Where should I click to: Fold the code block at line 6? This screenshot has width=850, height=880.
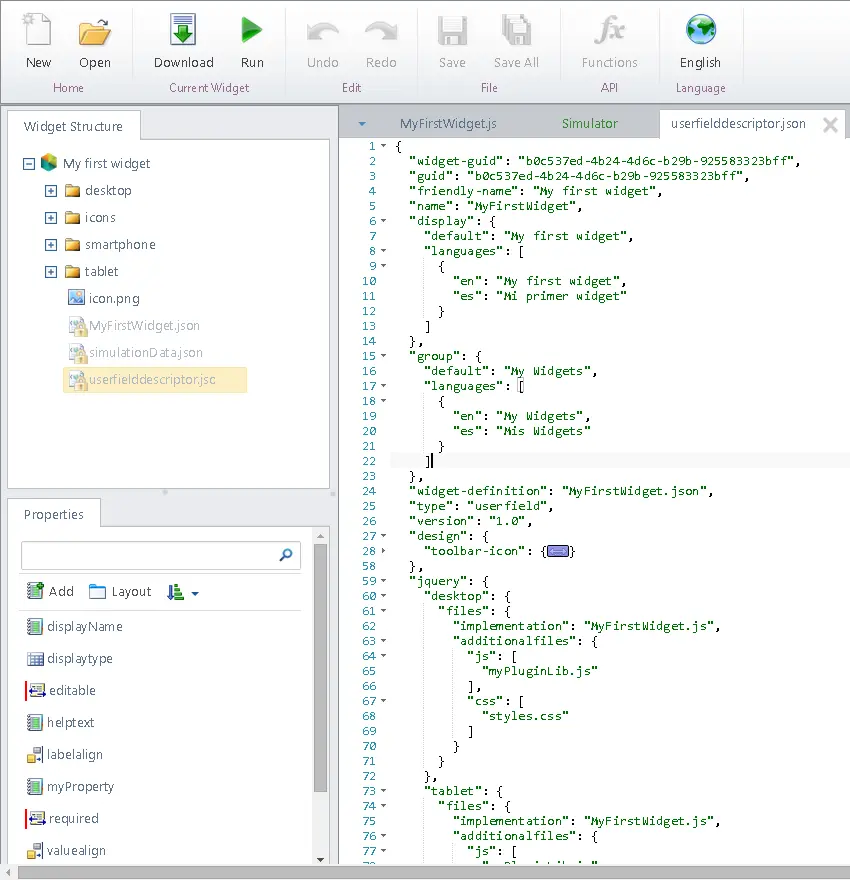point(384,221)
